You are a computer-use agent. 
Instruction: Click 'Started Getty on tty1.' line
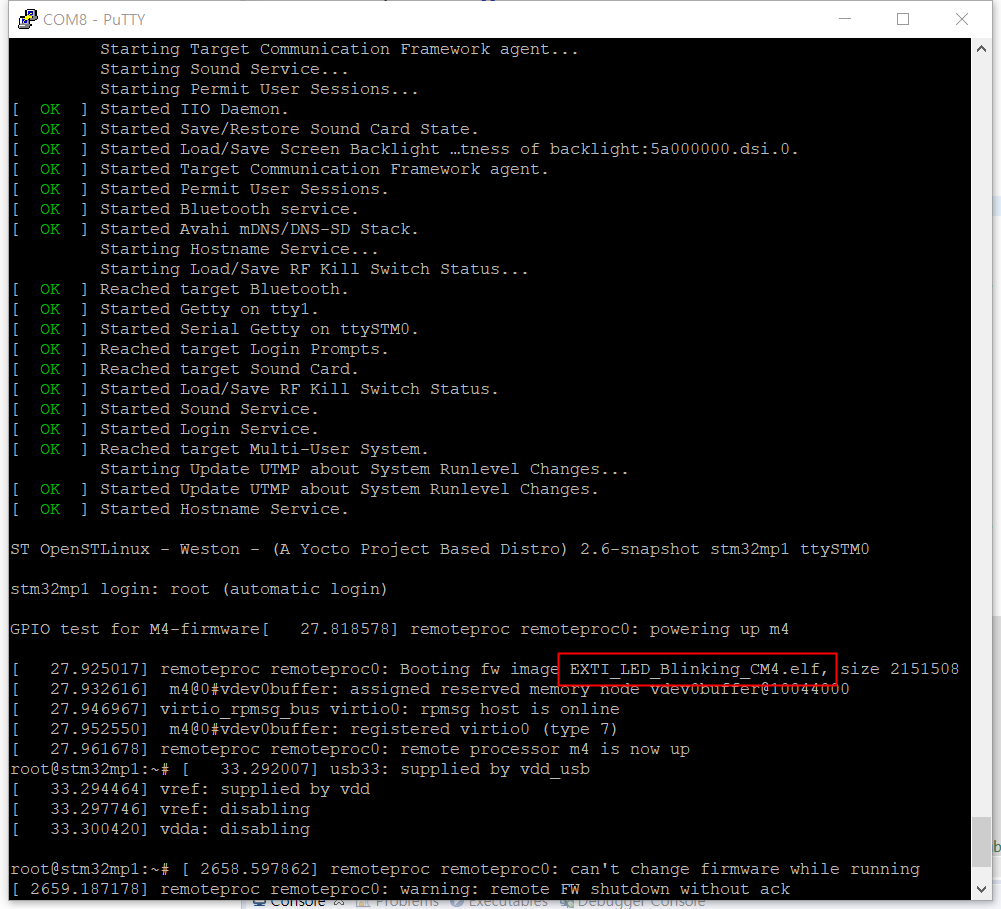165,309
